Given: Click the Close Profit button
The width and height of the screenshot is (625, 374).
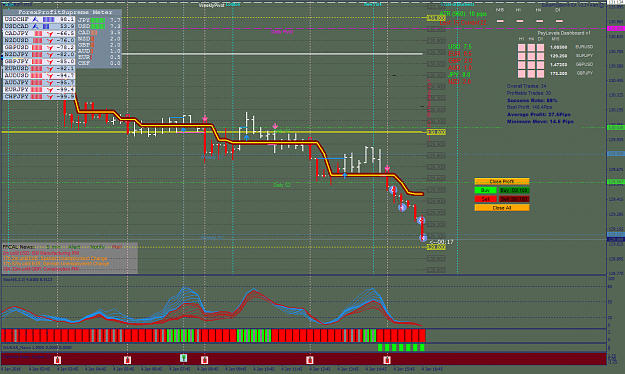Looking at the screenshot, I should pos(502,181).
